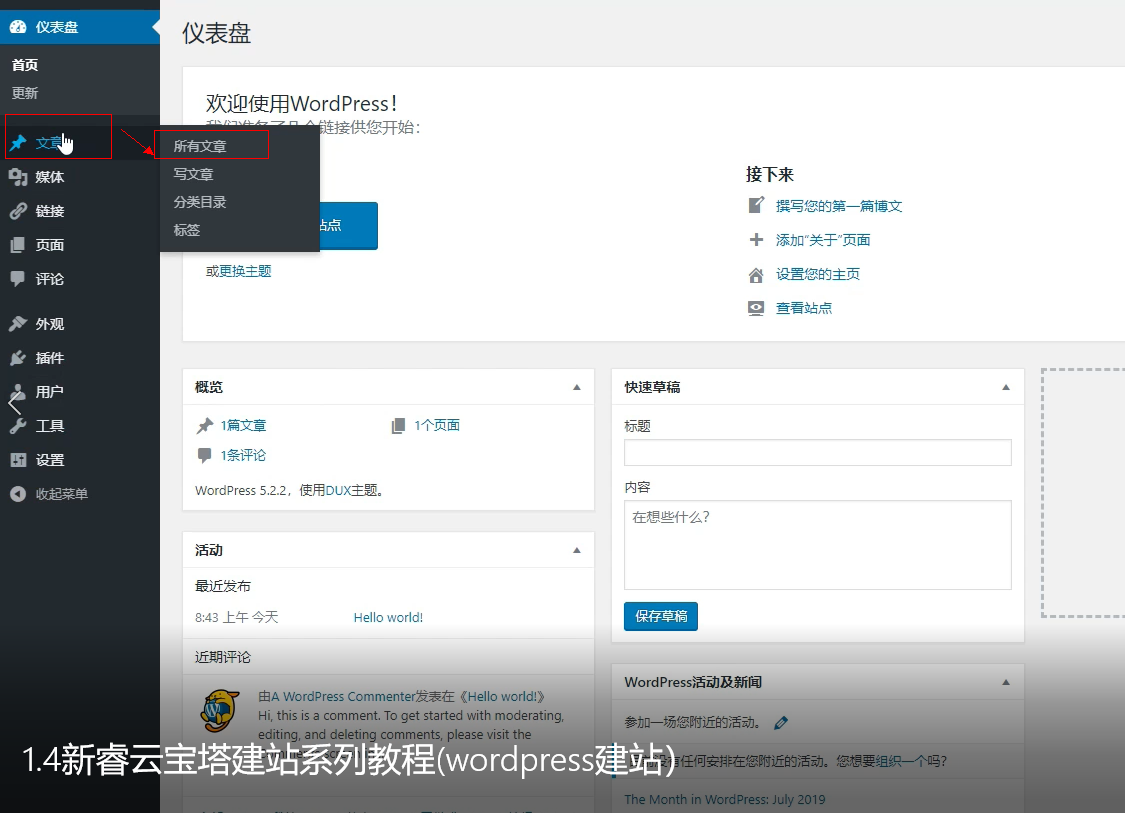
Task: Click the WordPress Commenter avatar
Action: [x=220, y=711]
